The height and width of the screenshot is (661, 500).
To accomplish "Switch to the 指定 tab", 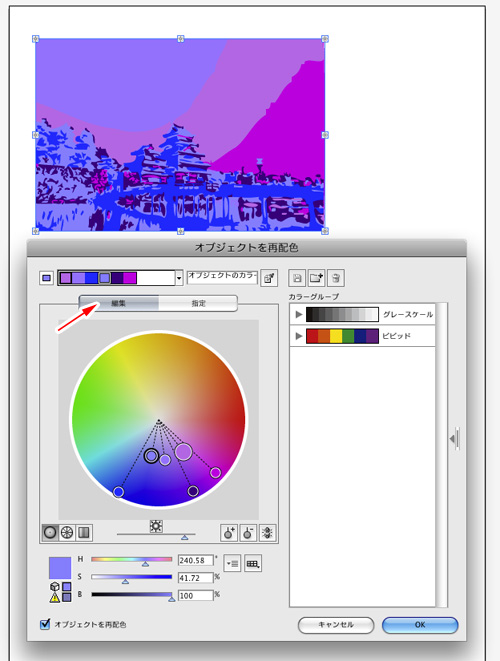I will pos(198,303).
